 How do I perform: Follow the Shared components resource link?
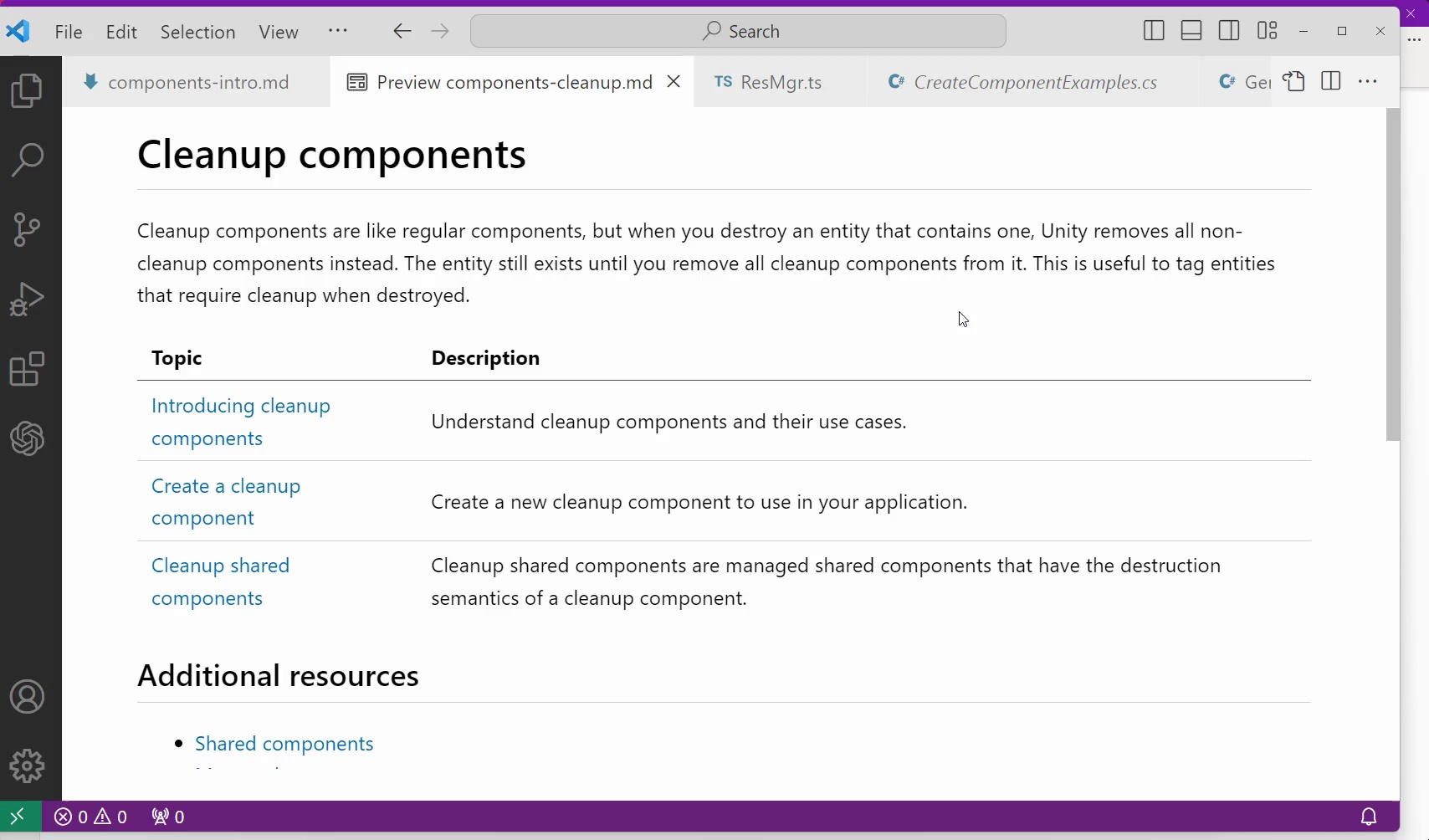pyautogui.click(x=284, y=744)
